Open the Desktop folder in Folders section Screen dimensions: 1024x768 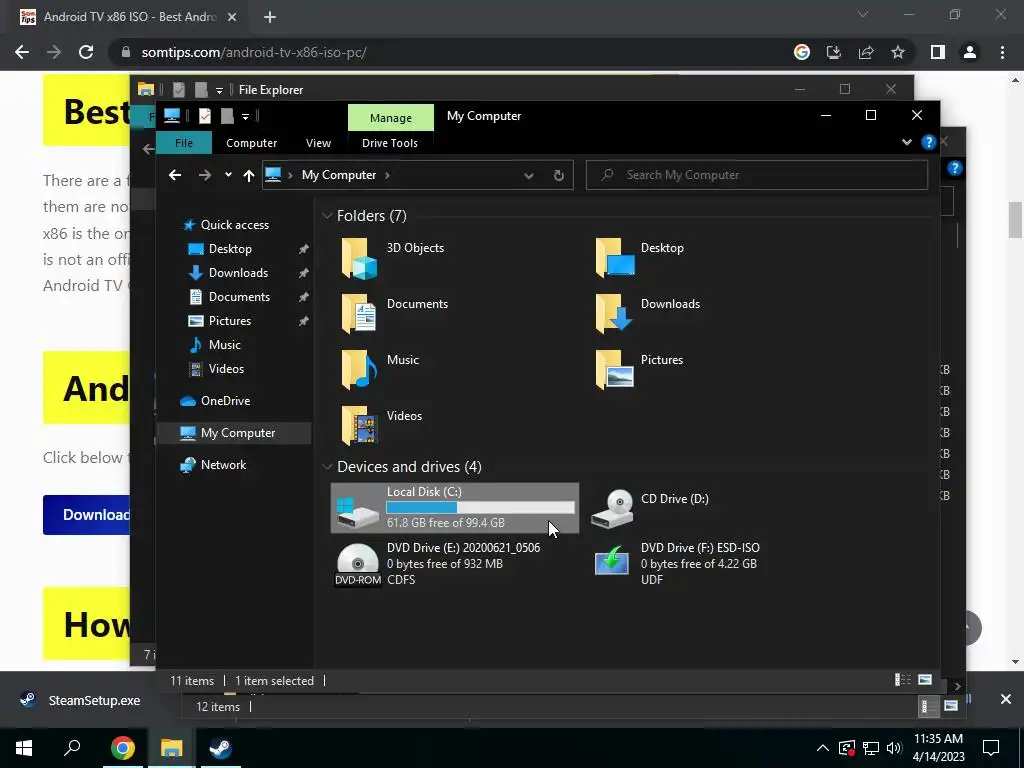click(615, 258)
